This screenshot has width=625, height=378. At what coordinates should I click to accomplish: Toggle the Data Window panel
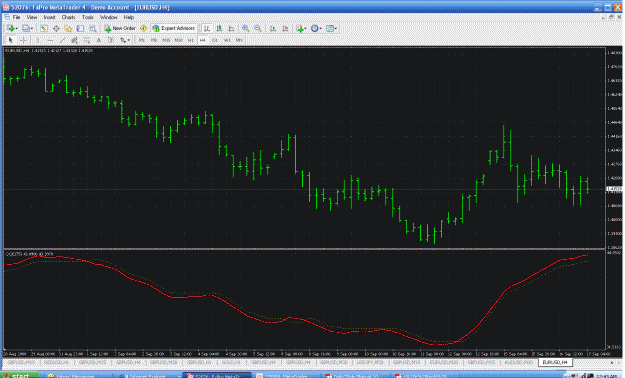point(56,28)
